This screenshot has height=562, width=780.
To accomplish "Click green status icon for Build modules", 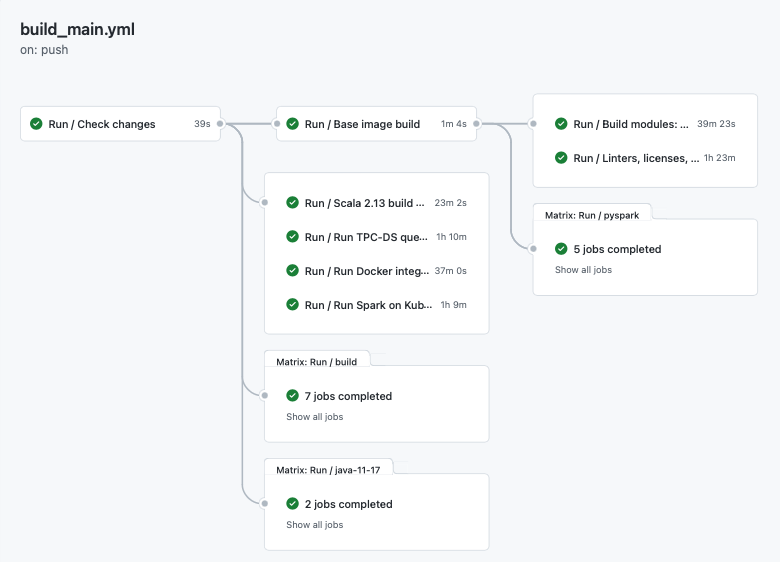I will click(561, 124).
